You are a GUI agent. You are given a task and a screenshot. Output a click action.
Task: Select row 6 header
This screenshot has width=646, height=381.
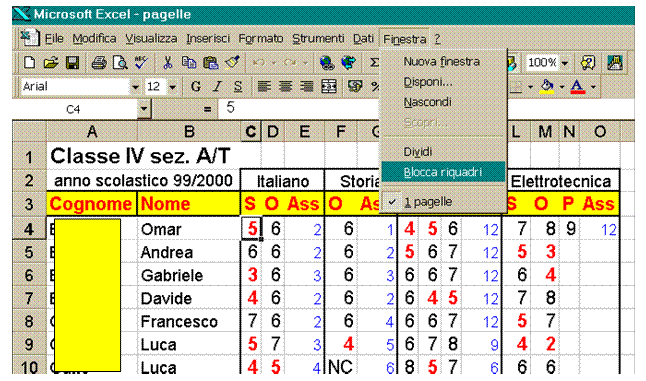29,275
